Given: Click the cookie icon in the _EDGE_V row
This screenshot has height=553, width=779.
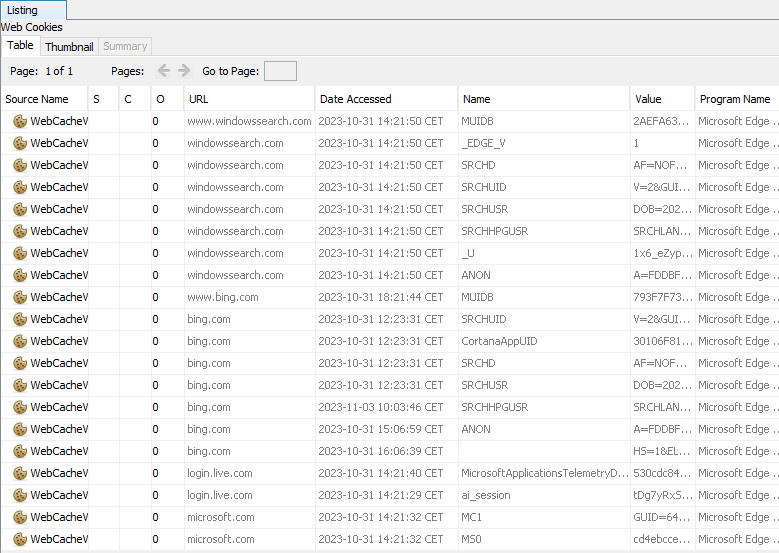Looking at the screenshot, I should 19,143.
